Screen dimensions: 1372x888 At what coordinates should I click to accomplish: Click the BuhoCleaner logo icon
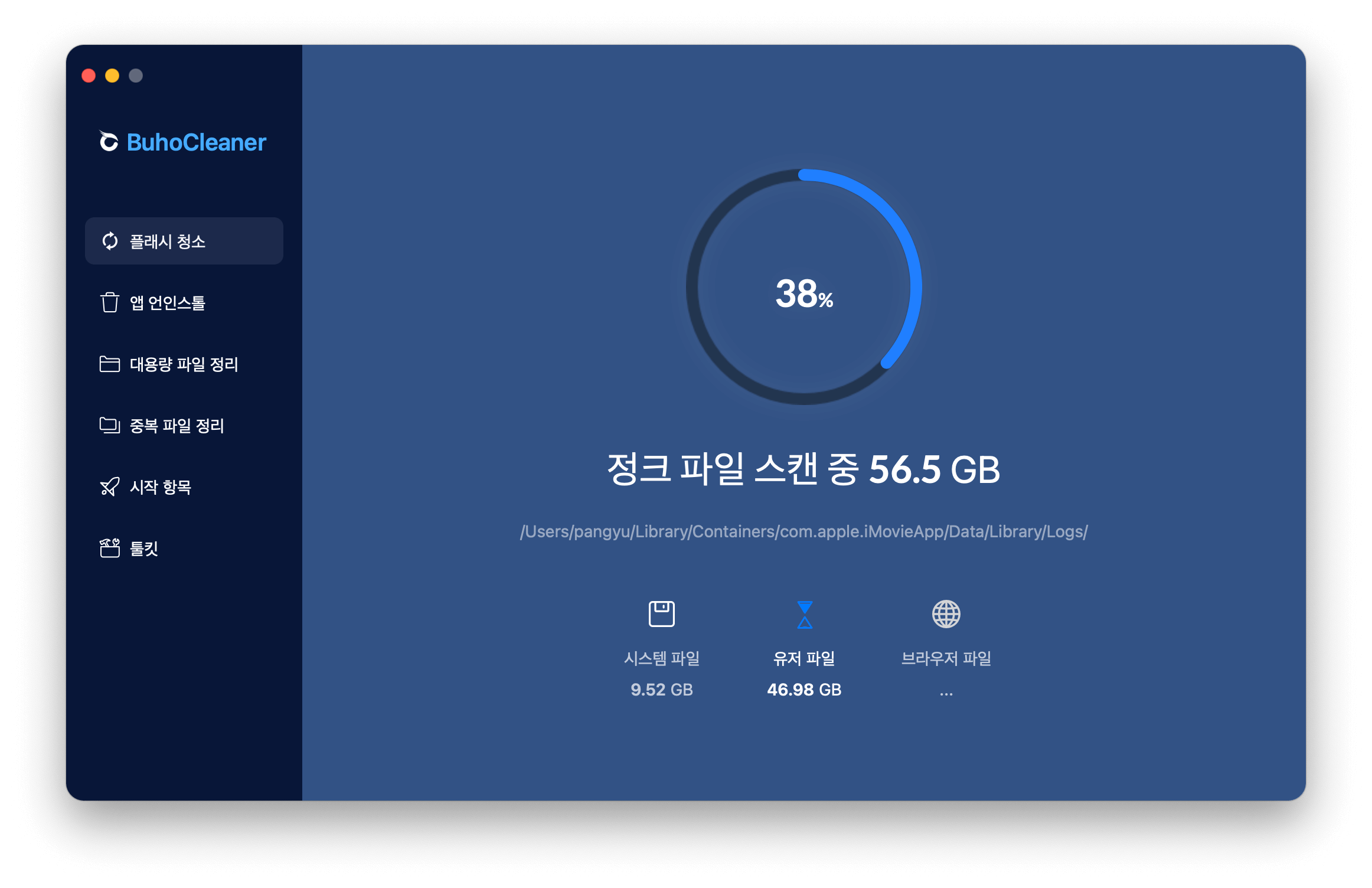coord(109,141)
